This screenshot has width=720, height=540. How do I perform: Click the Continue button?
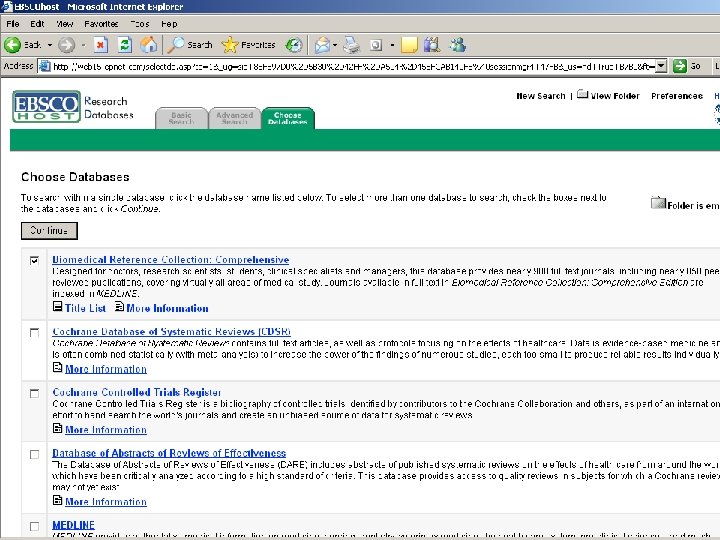pyautogui.click(x=49, y=231)
